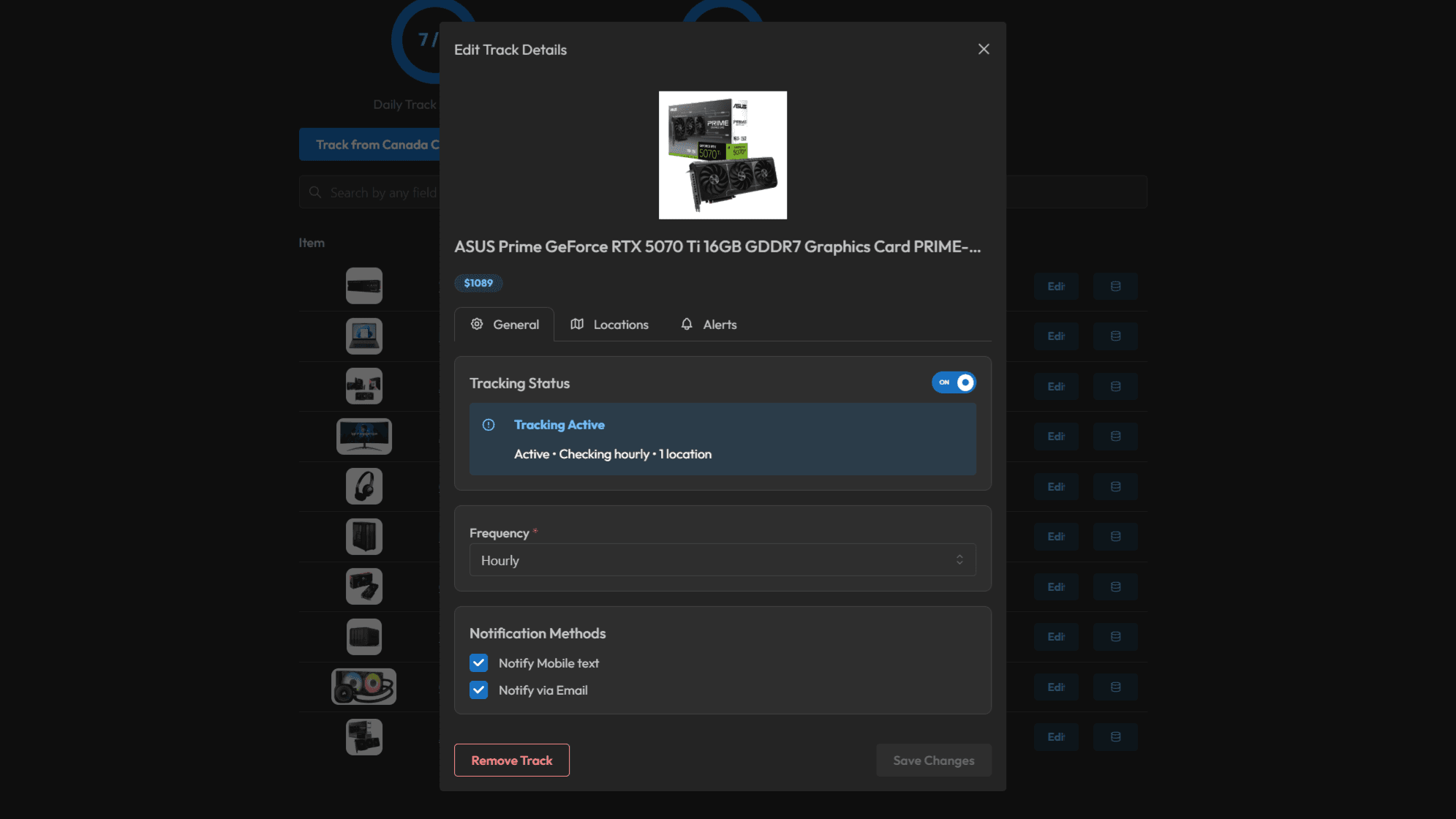Viewport: 1456px width, 819px height.
Task: Click the monitor item thumbnail in list
Action: coord(364,437)
